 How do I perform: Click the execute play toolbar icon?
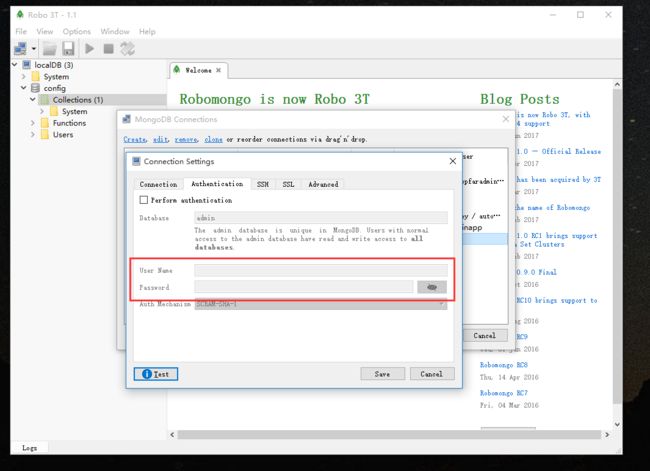pos(89,49)
